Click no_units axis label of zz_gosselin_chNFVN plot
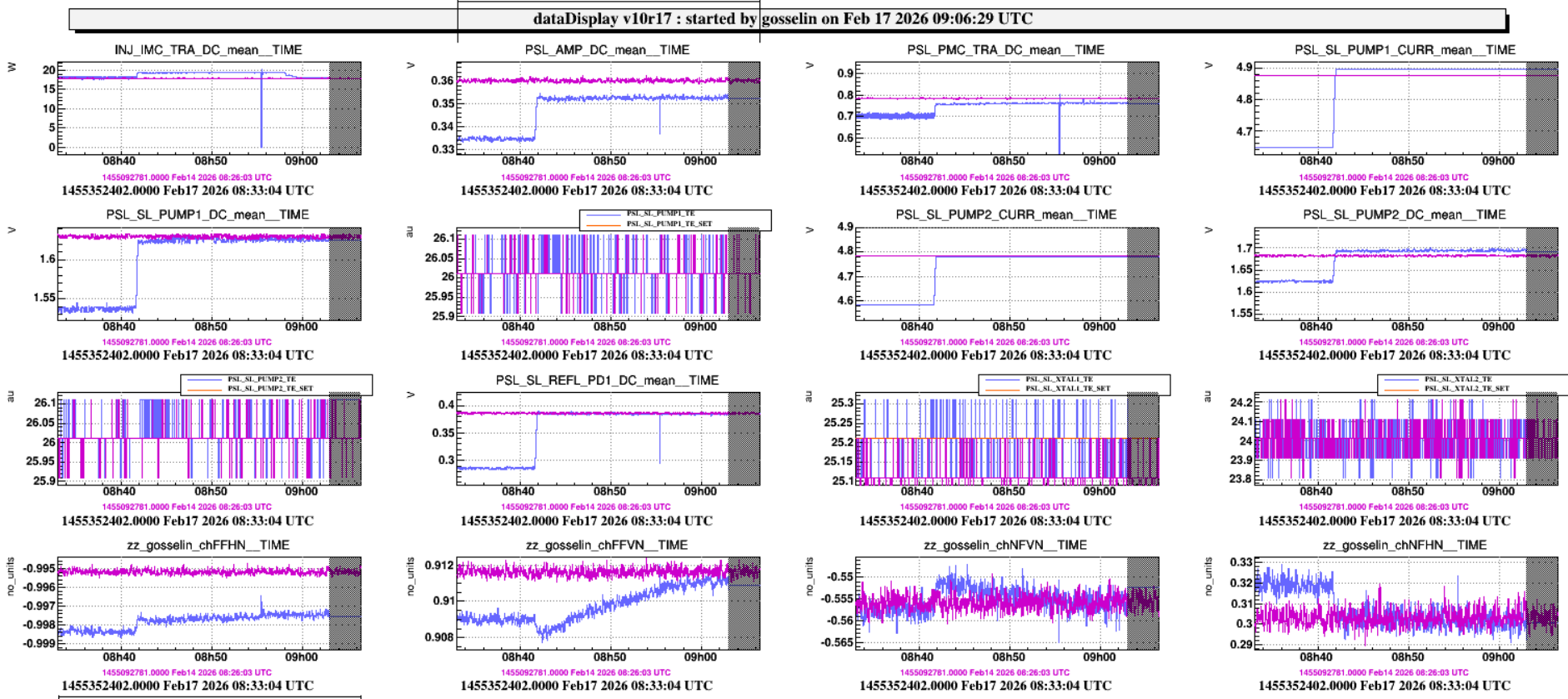This screenshot has width=1568, height=699. tap(809, 577)
